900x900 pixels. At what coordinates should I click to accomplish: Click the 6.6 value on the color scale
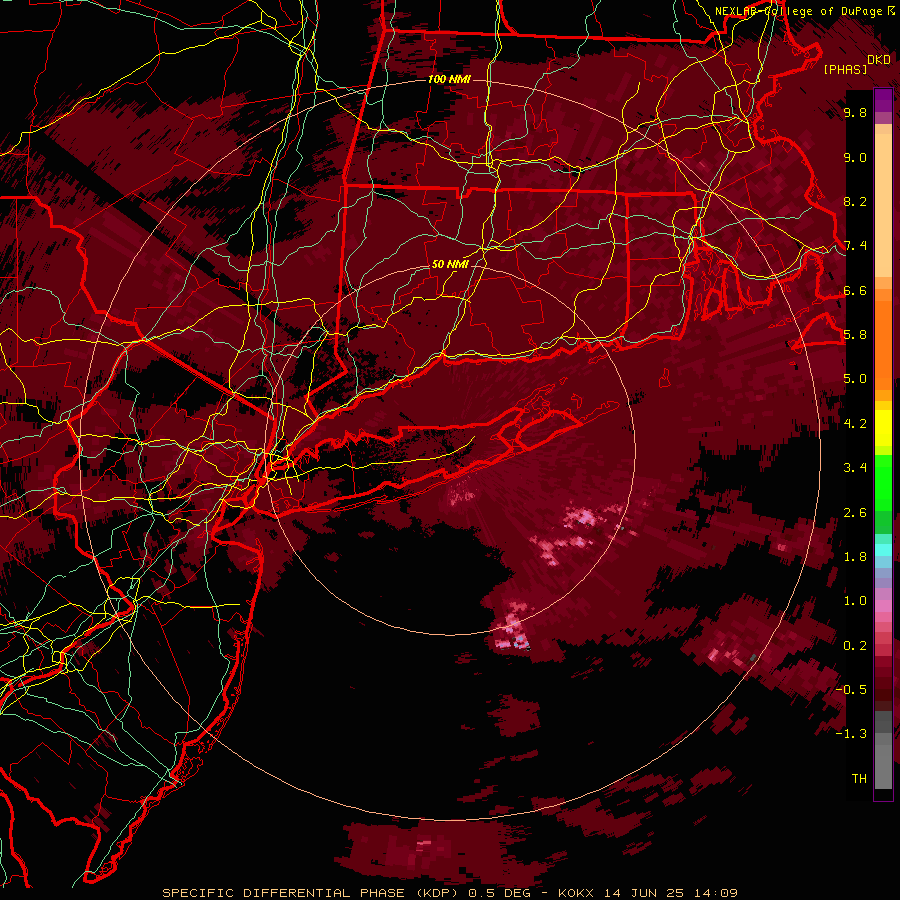(855, 290)
